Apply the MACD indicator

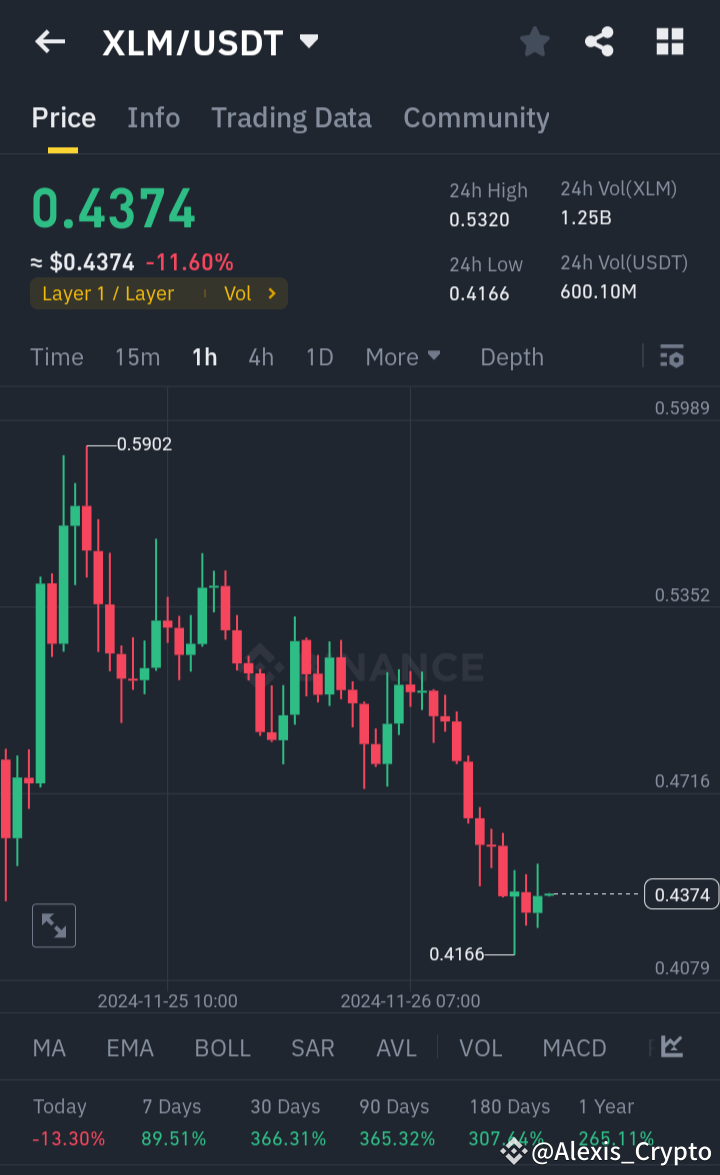pyautogui.click(x=574, y=1047)
